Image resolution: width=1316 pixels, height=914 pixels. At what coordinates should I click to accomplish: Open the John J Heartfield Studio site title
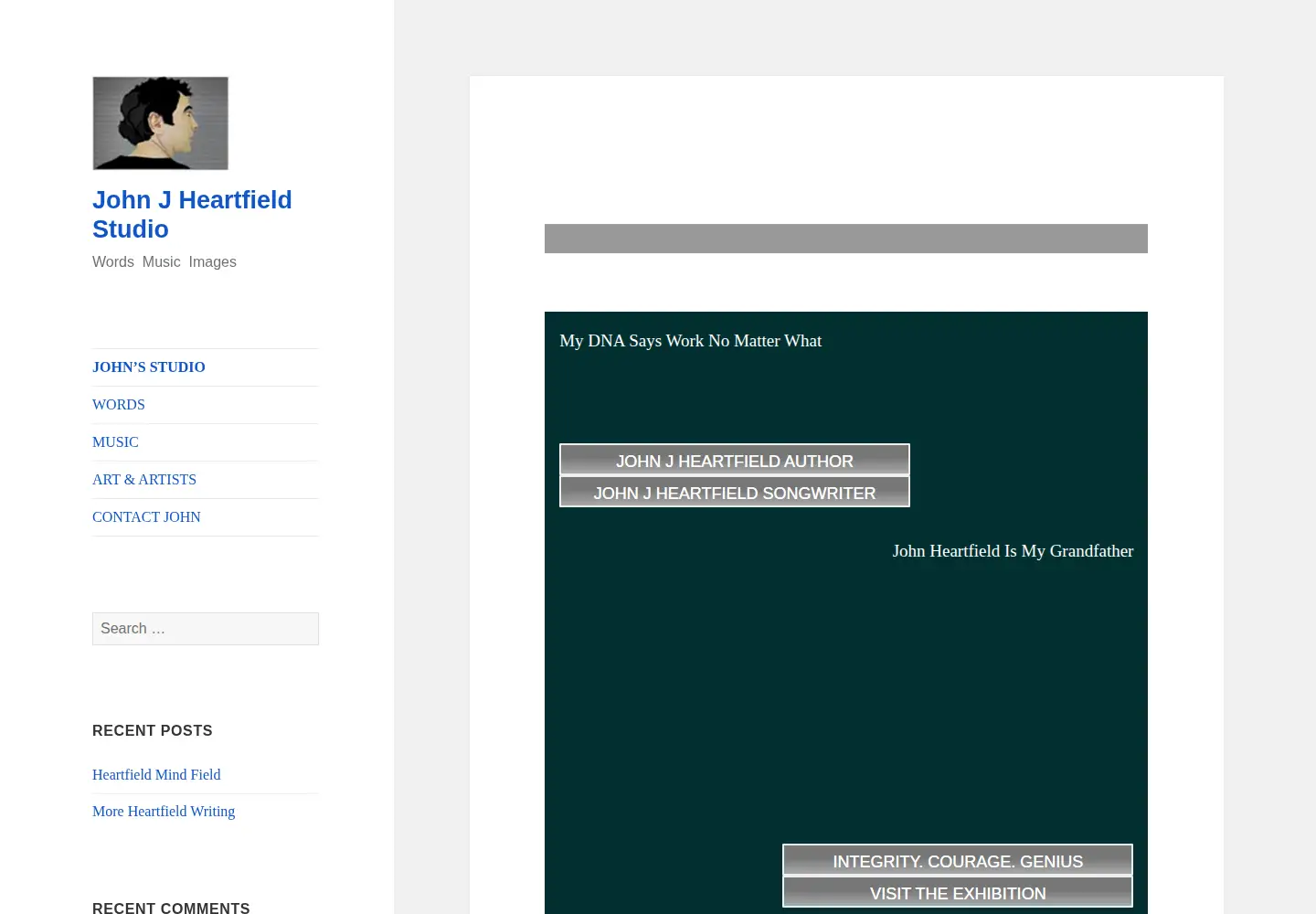(192, 215)
